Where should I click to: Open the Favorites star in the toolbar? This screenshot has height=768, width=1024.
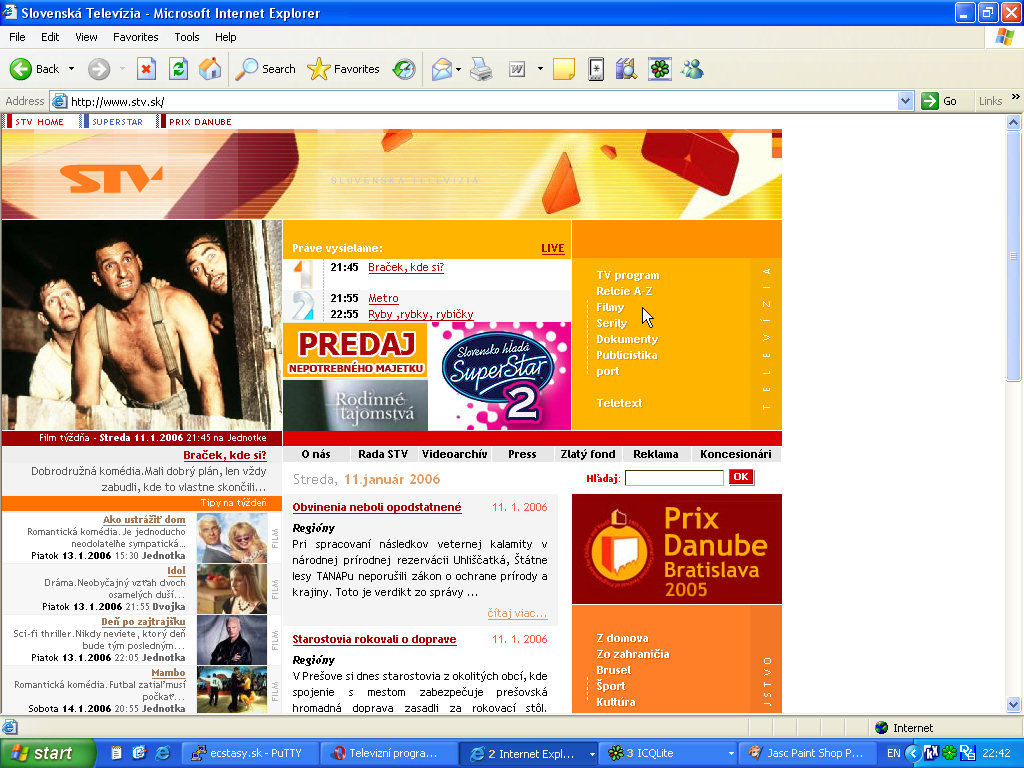[x=343, y=69]
